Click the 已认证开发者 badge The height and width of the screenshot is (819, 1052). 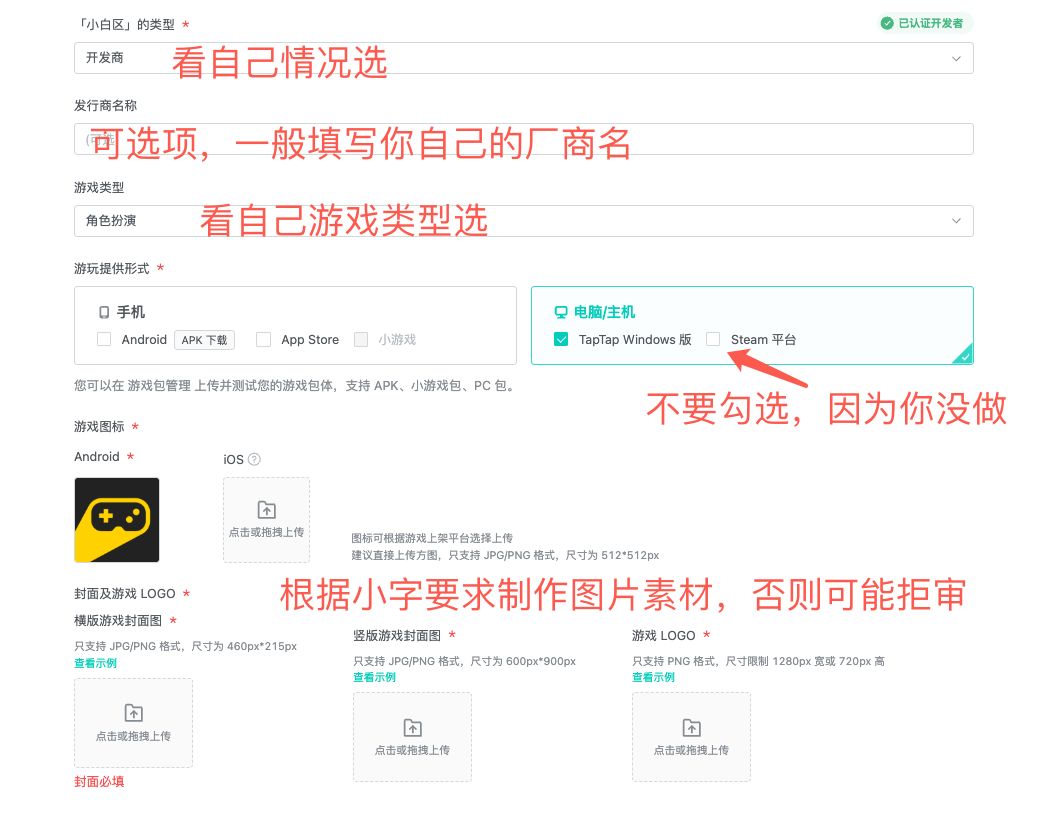tap(925, 23)
